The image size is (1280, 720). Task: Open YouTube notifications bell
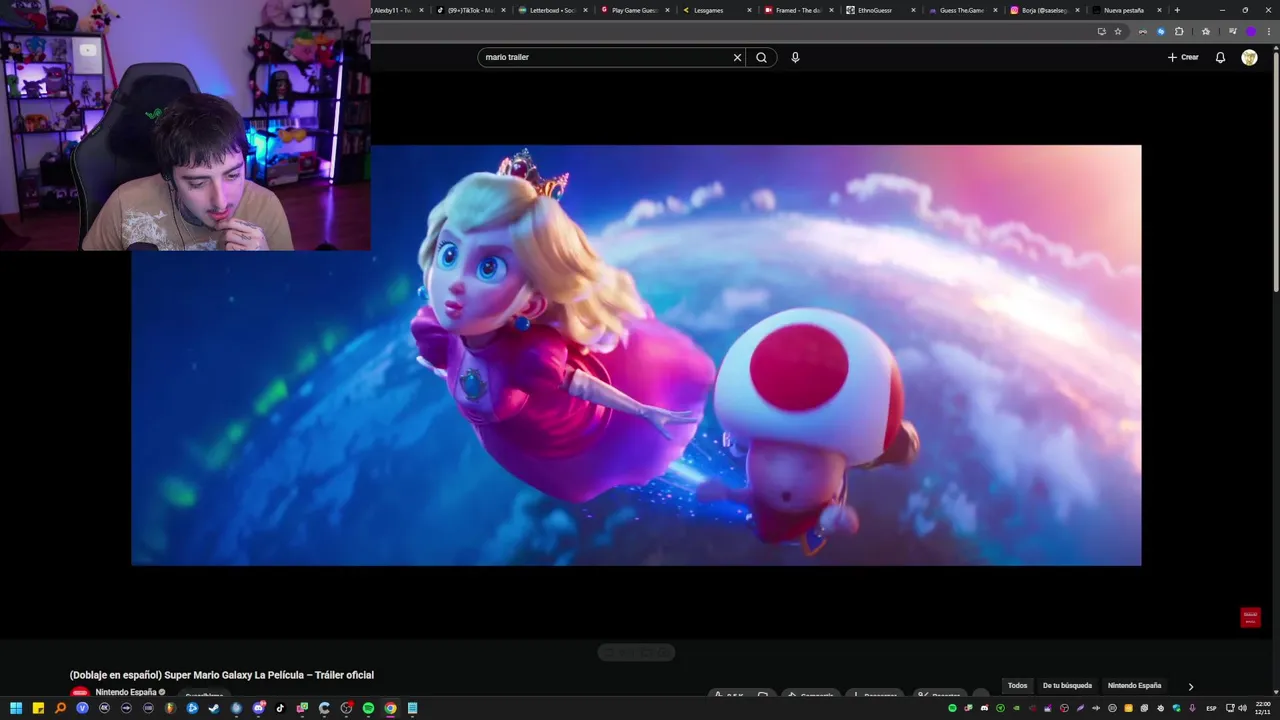click(1220, 57)
